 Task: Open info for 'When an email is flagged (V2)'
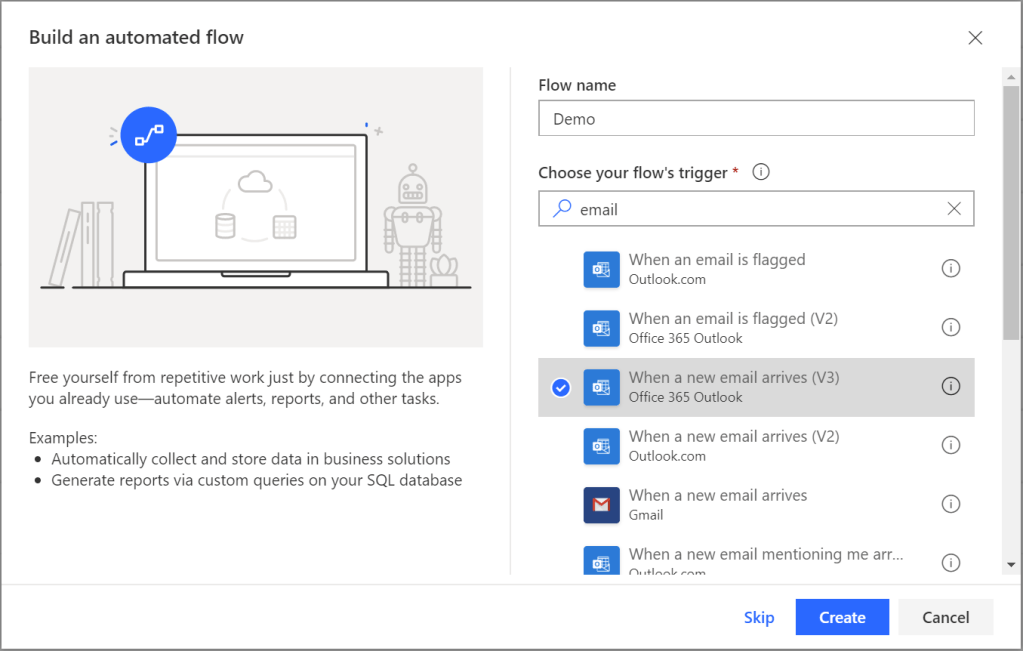[x=951, y=328]
